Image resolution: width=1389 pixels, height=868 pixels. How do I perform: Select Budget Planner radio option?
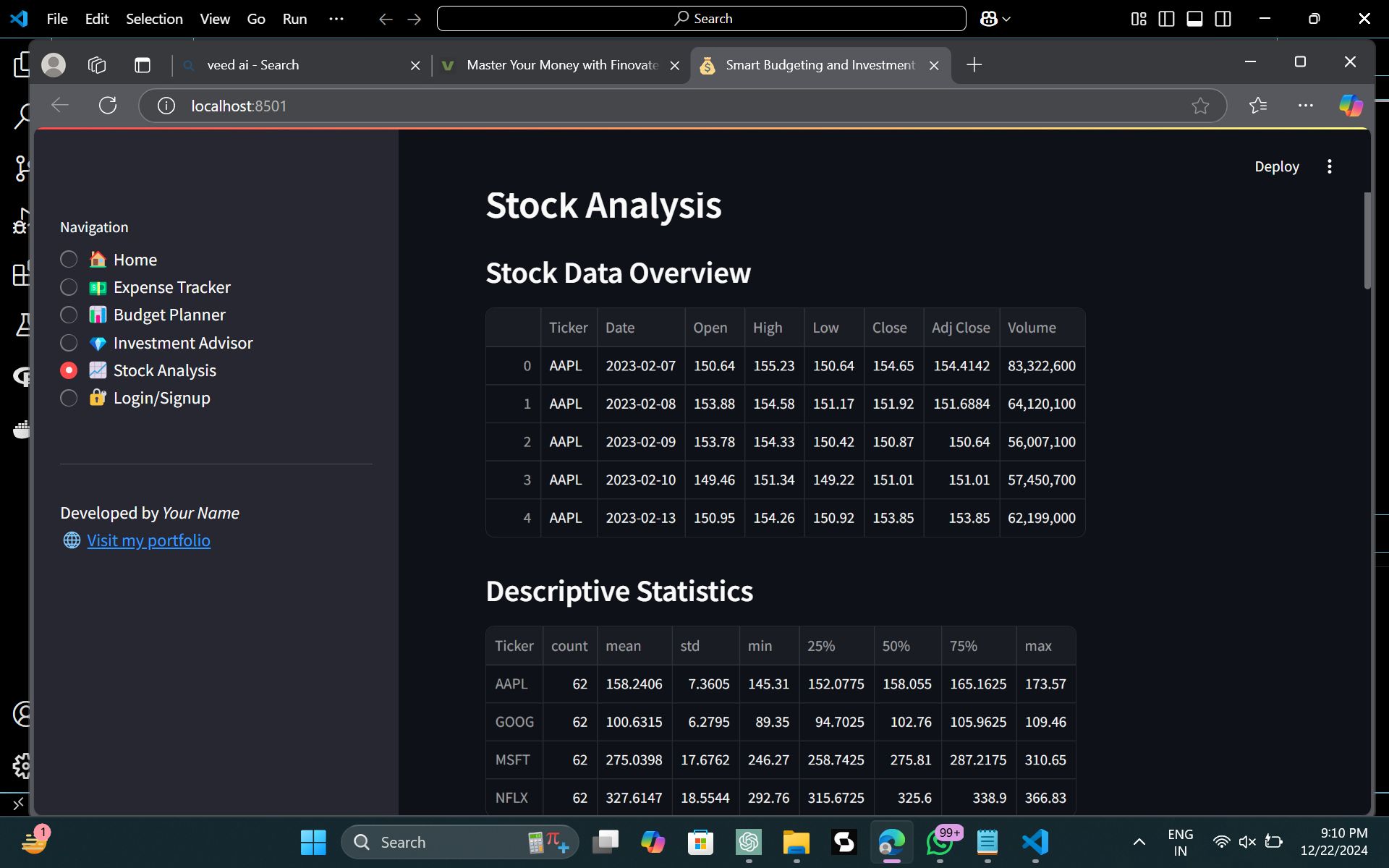coord(69,315)
